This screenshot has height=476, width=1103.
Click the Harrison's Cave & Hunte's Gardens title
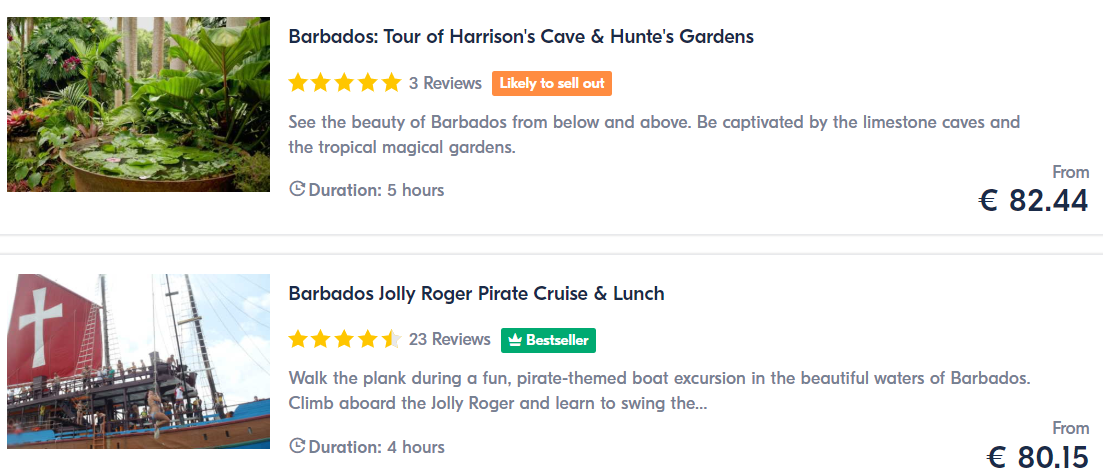(521, 37)
